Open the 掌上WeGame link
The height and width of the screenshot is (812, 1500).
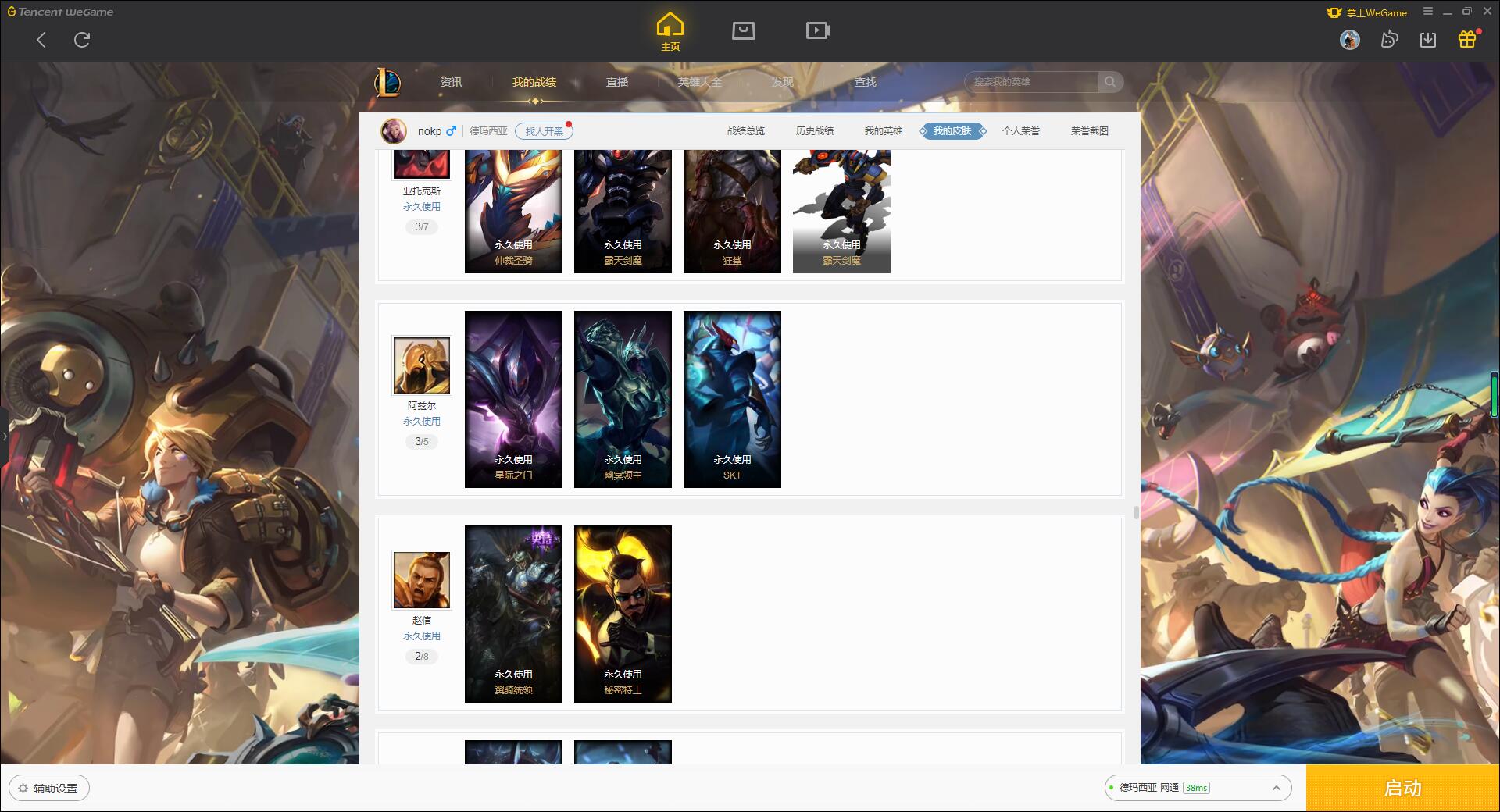1366,12
